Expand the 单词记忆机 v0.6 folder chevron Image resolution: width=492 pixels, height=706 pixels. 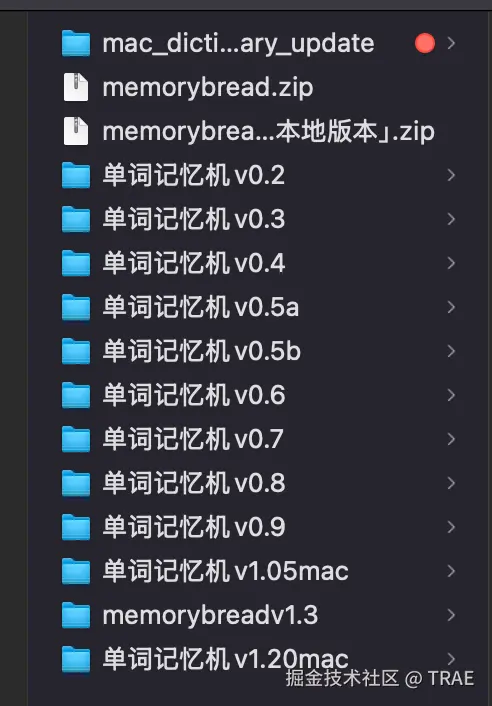(x=451, y=395)
